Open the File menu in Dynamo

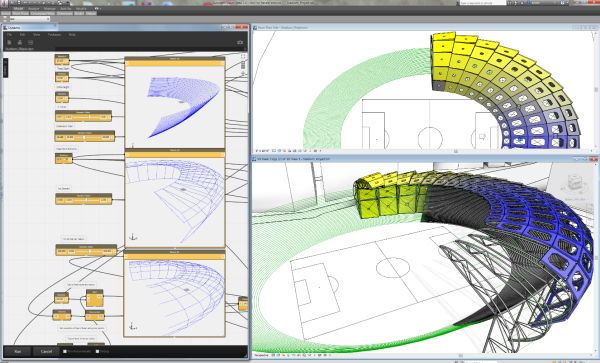coord(10,34)
